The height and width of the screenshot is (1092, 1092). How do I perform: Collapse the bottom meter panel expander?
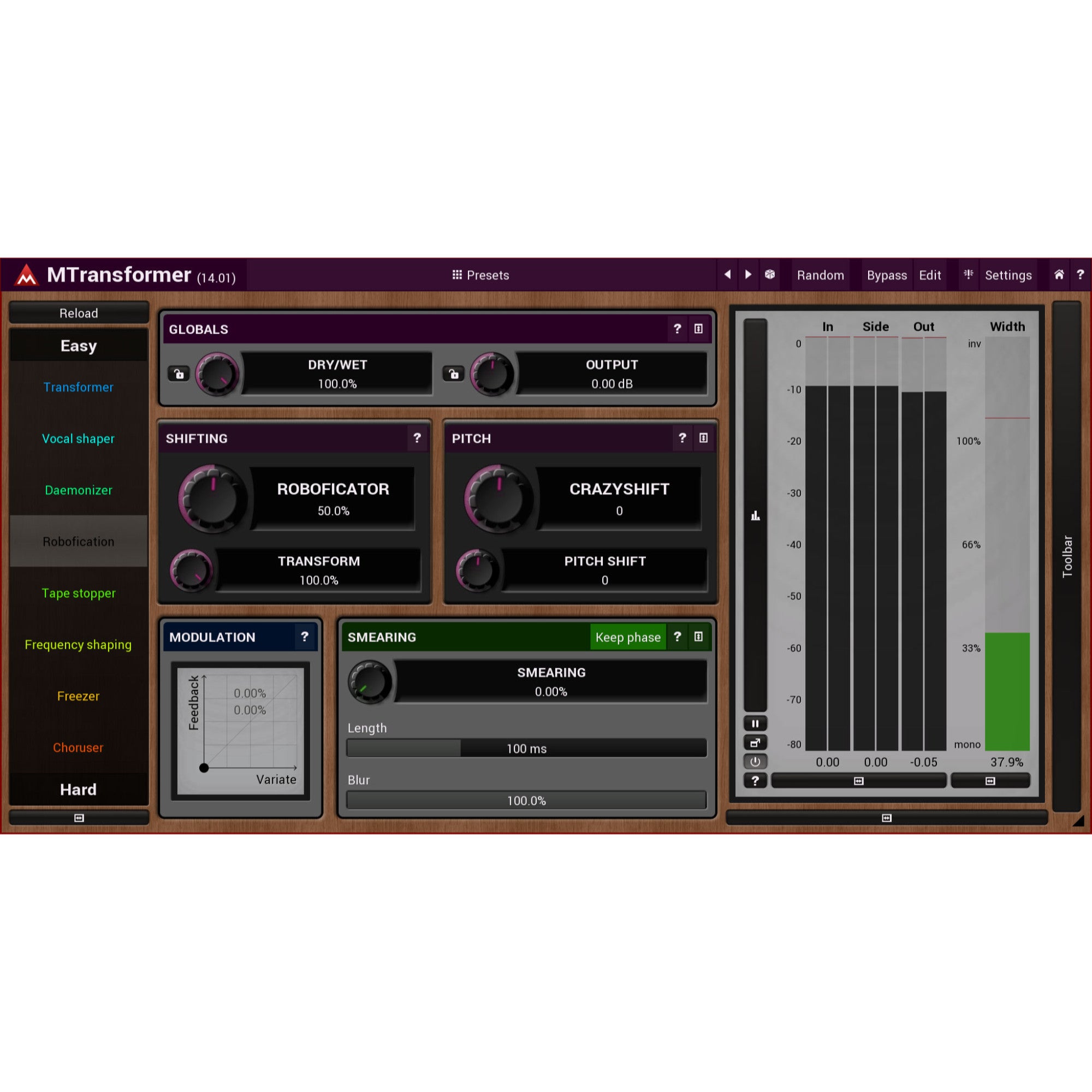(887, 818)
